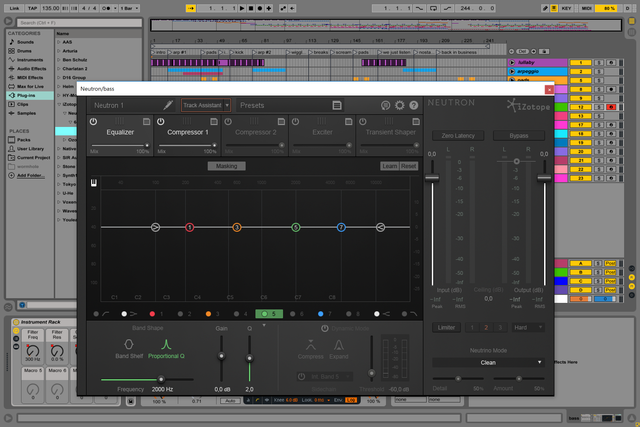Click the Ableton Record button
640x427 pixels.
pos(260,8)
